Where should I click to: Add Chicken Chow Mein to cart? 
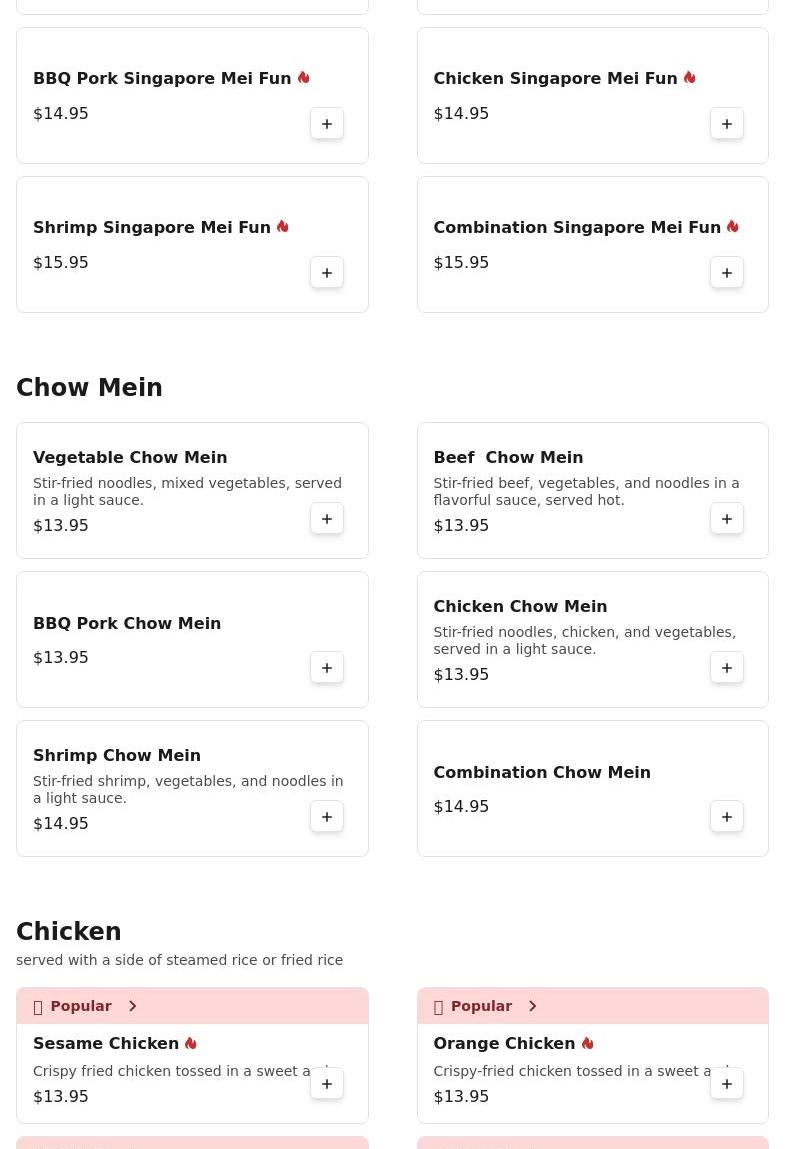click(727, 668)
